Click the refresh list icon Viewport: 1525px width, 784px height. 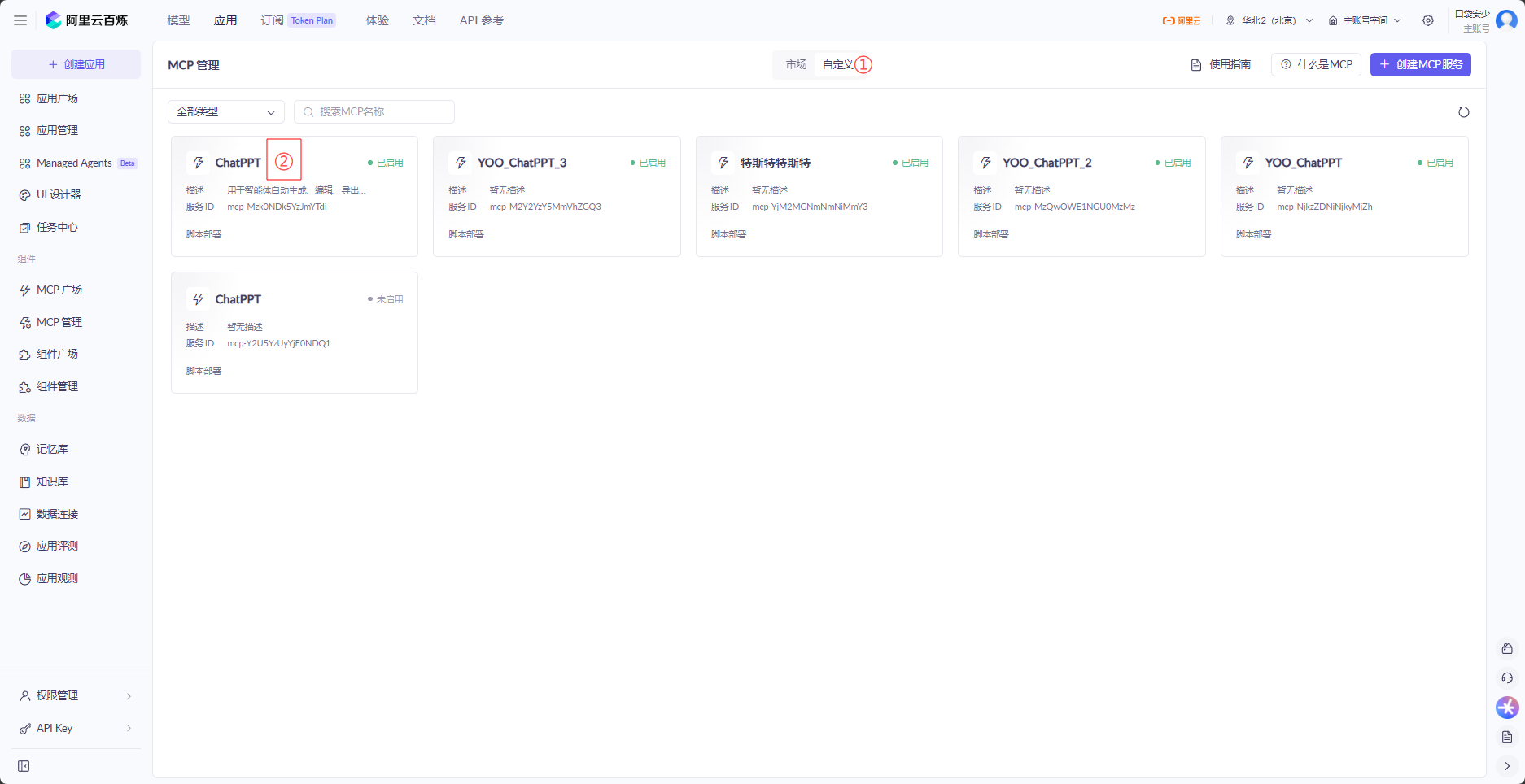click(x=1463, y=112)
